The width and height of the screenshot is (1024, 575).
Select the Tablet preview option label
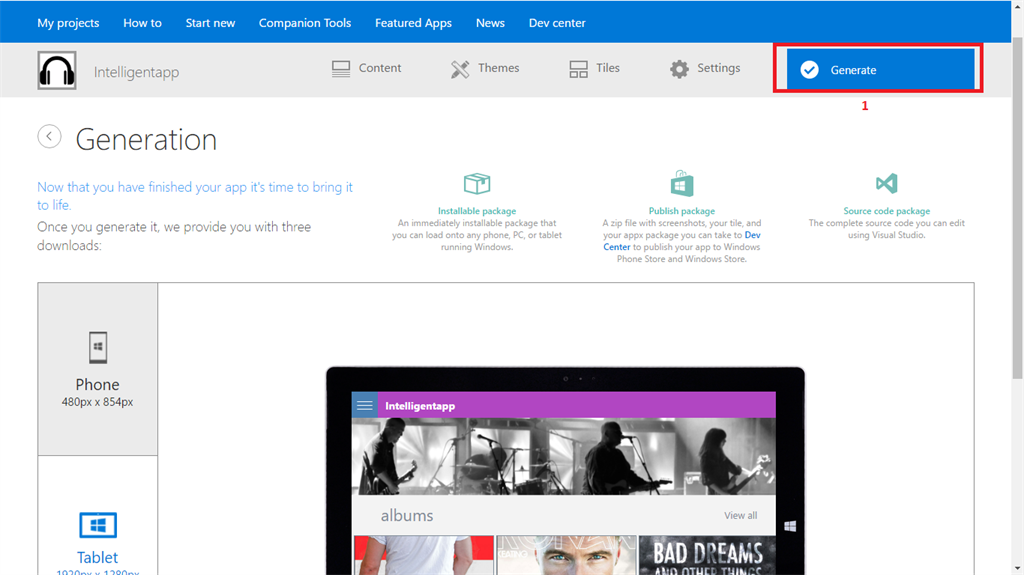coord(97,557)
